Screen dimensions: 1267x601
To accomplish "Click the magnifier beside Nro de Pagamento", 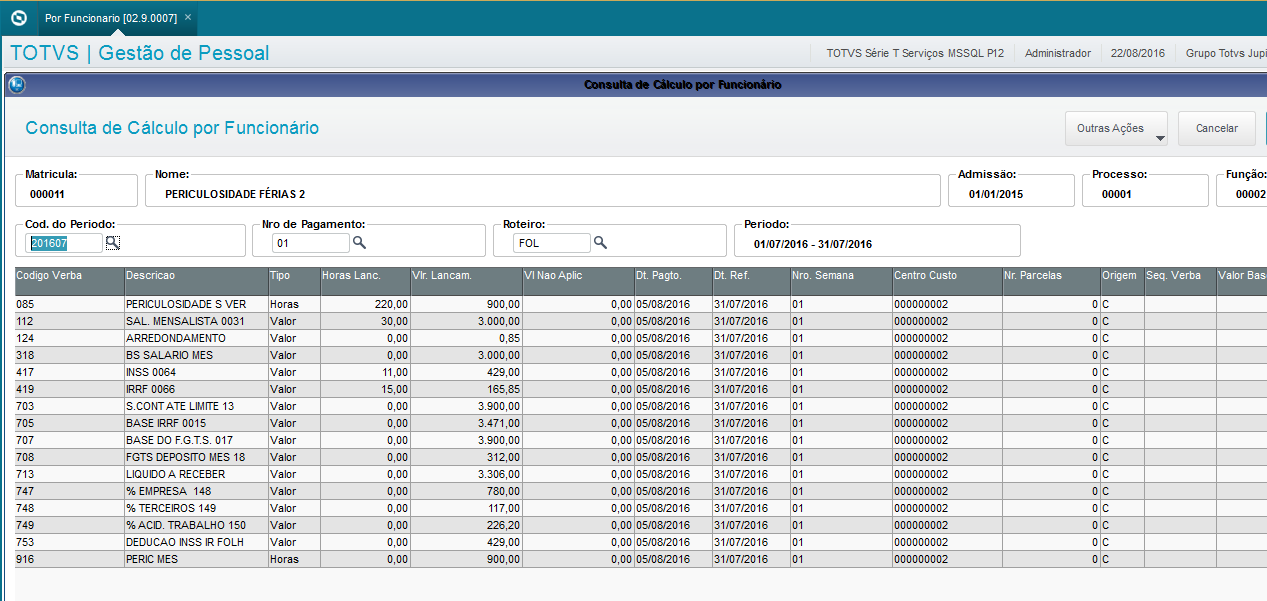I will point(359,242).
